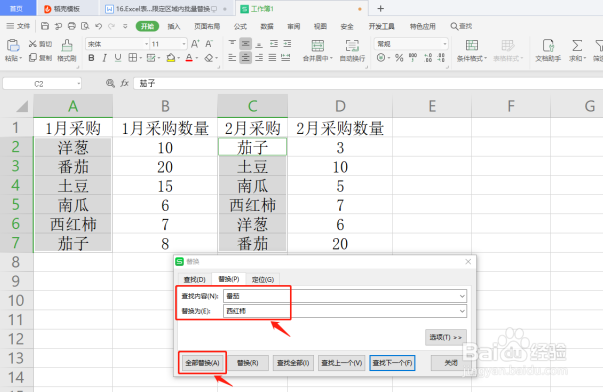The image size is (603, 392).
Task: Click Find Next (查找下一个) button
Action: 392,363
